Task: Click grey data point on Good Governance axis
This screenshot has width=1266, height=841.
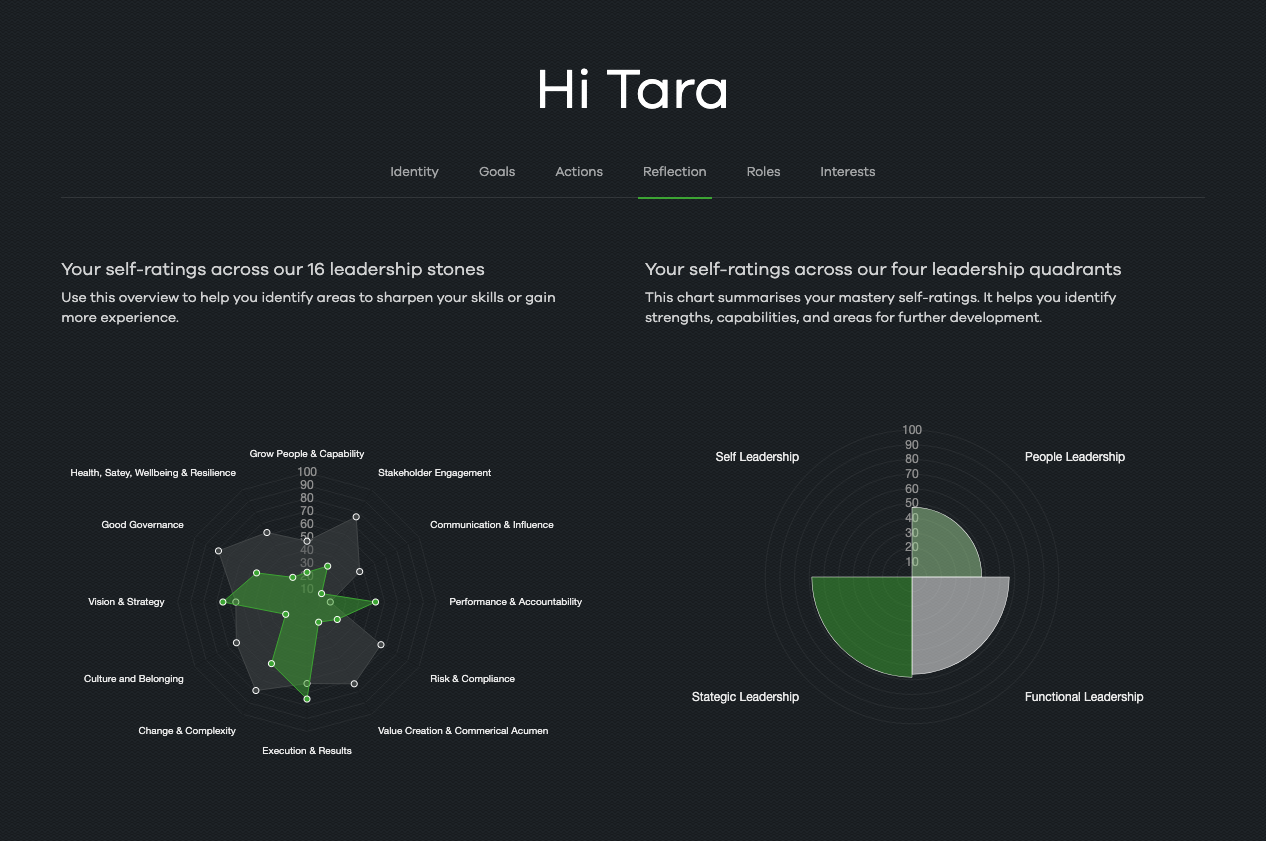Action: pyautogui.click(x=218, y=551)
